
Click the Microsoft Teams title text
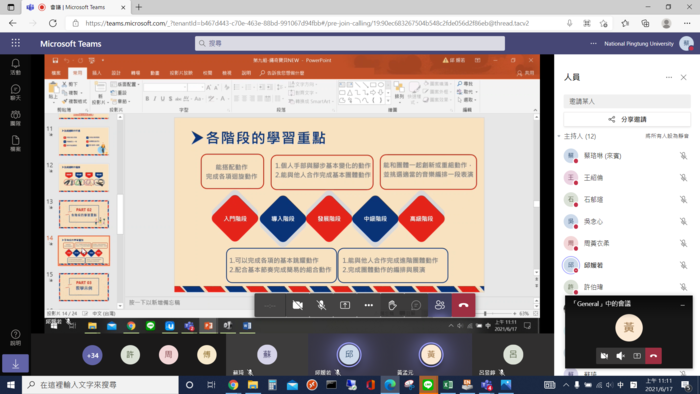[x=71, y=44]
